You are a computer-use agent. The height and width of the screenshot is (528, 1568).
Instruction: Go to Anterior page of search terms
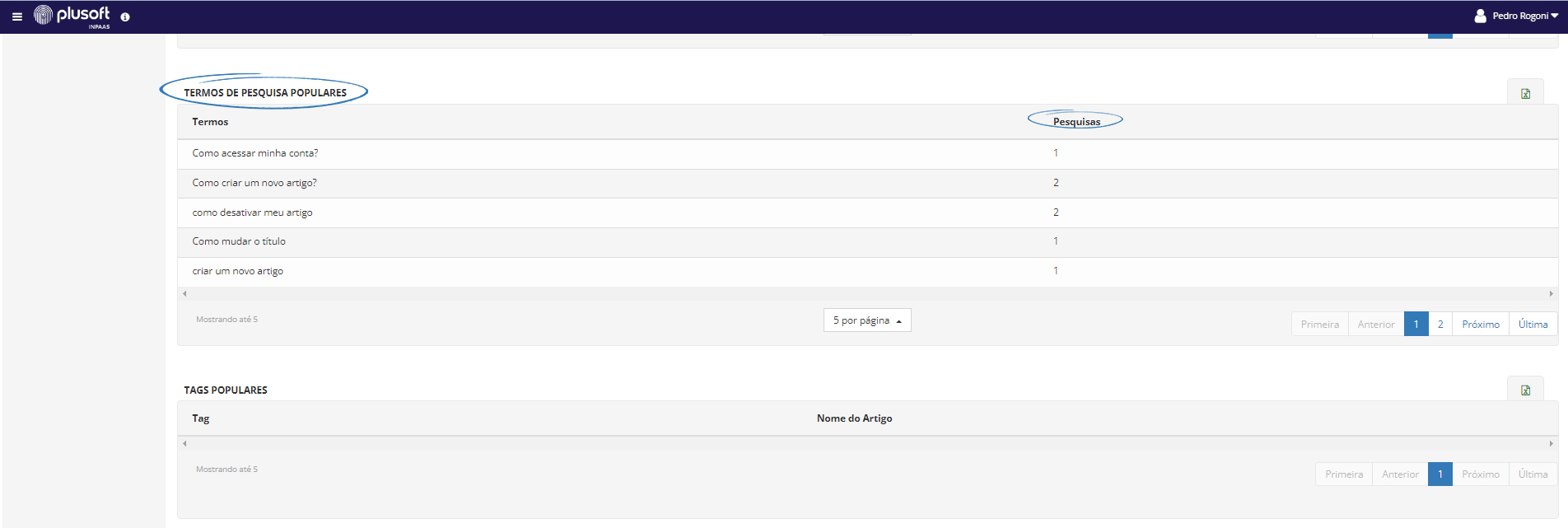pos(1376,324)
